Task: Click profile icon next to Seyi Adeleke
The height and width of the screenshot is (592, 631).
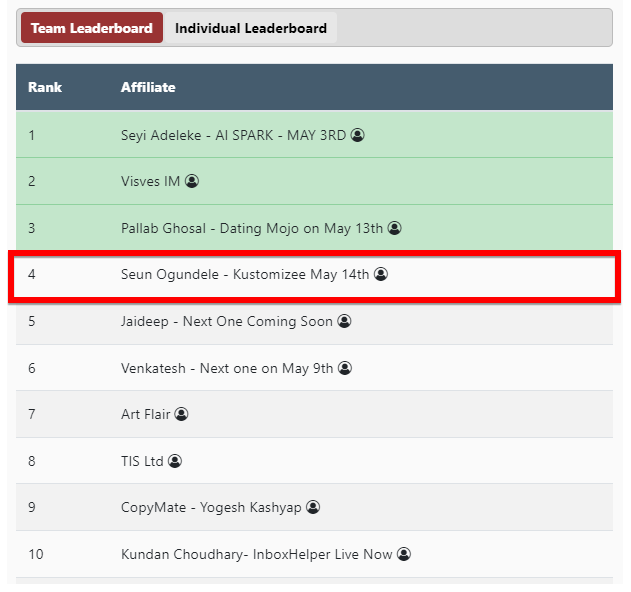Action: coord(358,135)
